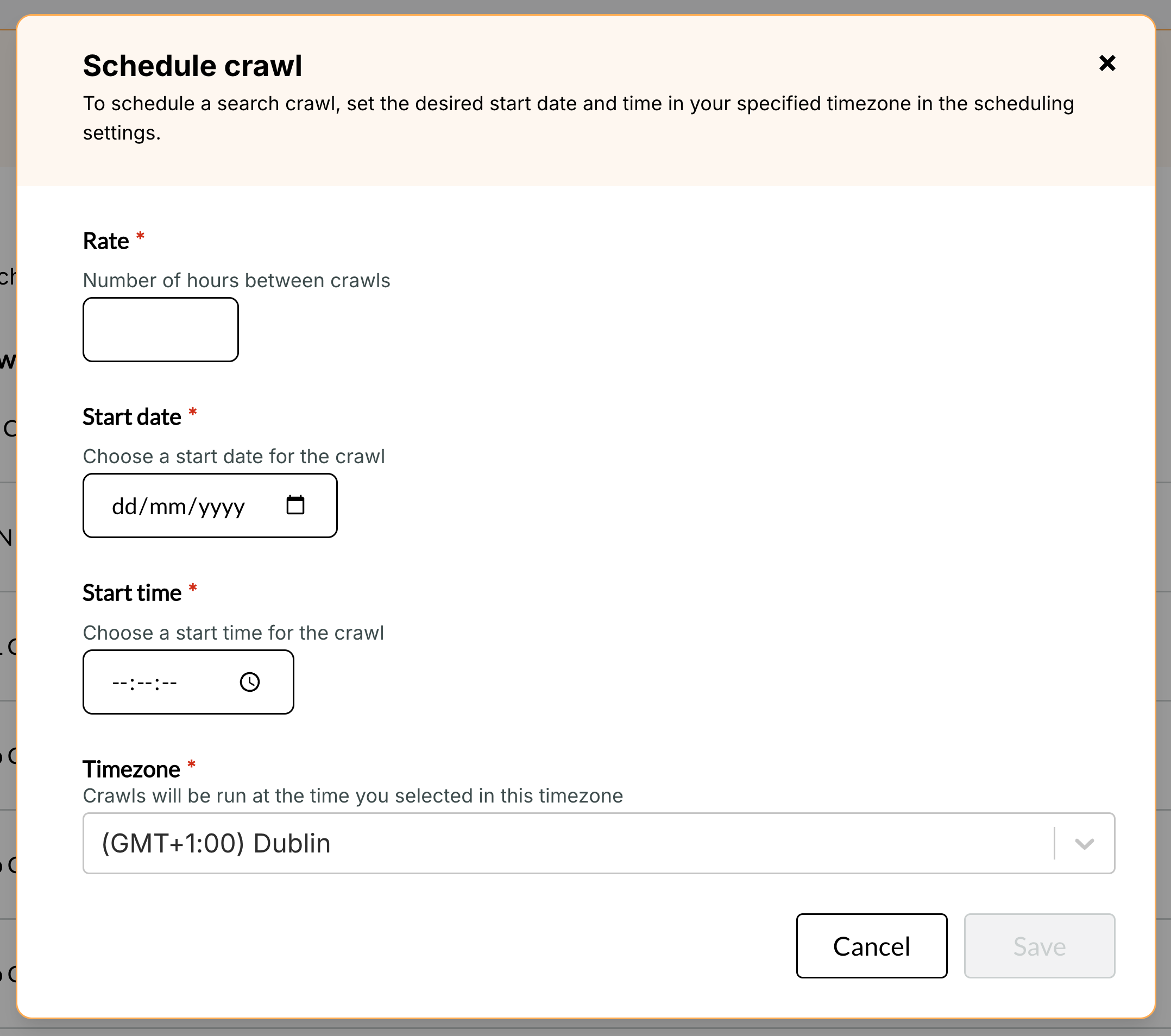The image size is (1171, 1036).
Task: Open the clock time picker icon
Action: (250, 681)
